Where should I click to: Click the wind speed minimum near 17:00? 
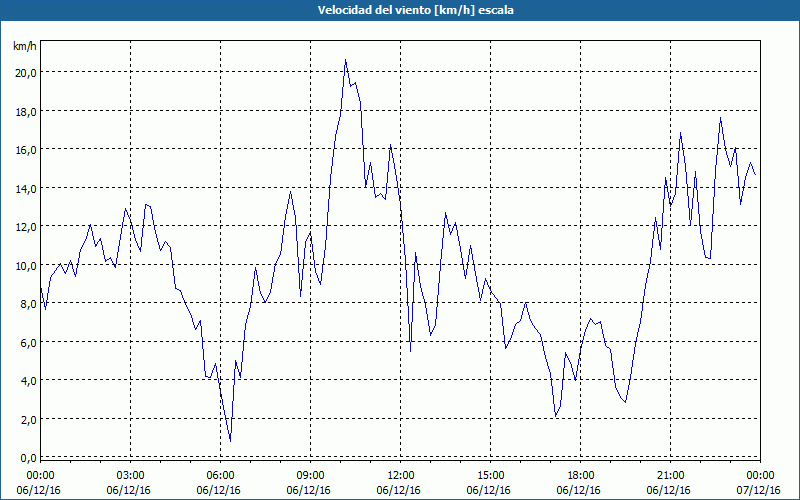click(556, 416)
